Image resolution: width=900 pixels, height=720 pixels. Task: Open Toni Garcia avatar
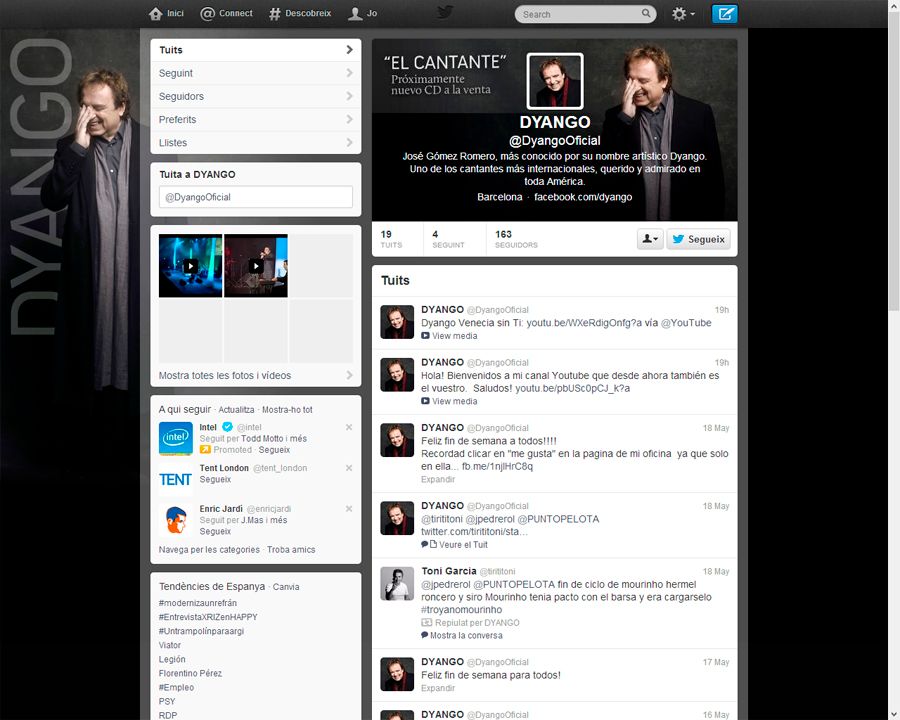tap(397, 583)
